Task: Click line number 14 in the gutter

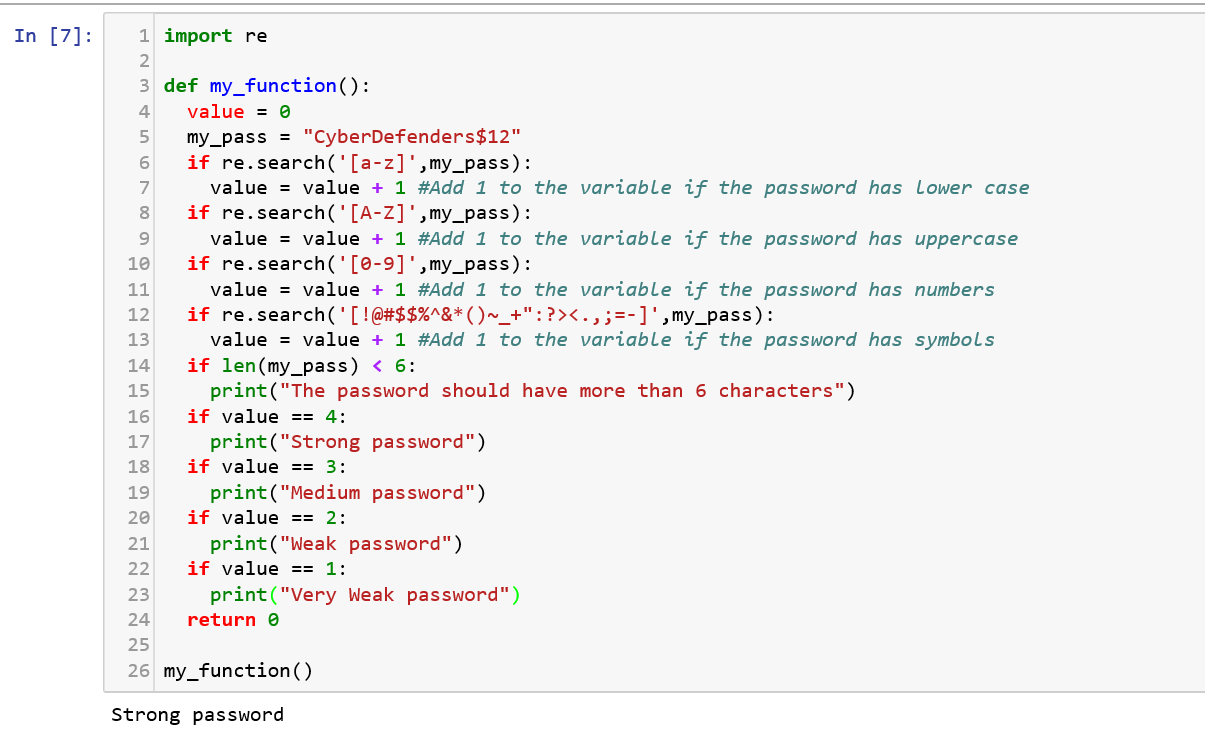Action: 138,366
